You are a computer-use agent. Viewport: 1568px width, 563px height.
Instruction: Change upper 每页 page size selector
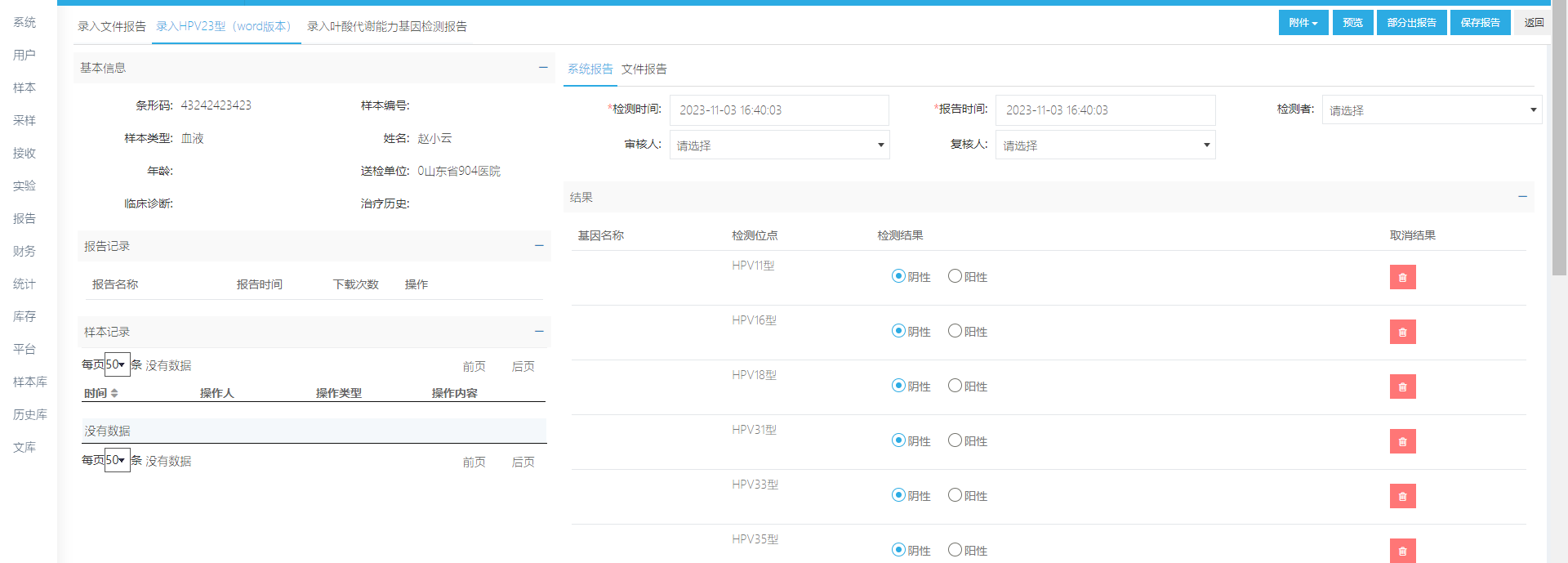pyautogui.click(x=117, y=364)
